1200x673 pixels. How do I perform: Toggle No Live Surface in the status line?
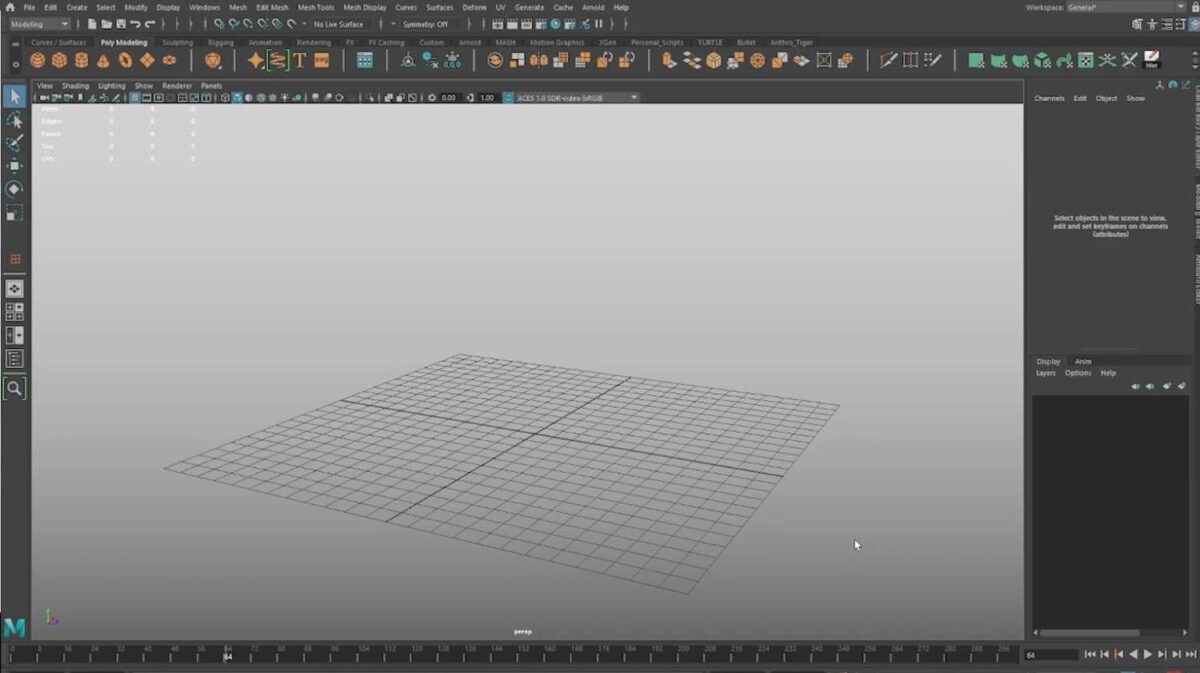(x=338, y=23)
